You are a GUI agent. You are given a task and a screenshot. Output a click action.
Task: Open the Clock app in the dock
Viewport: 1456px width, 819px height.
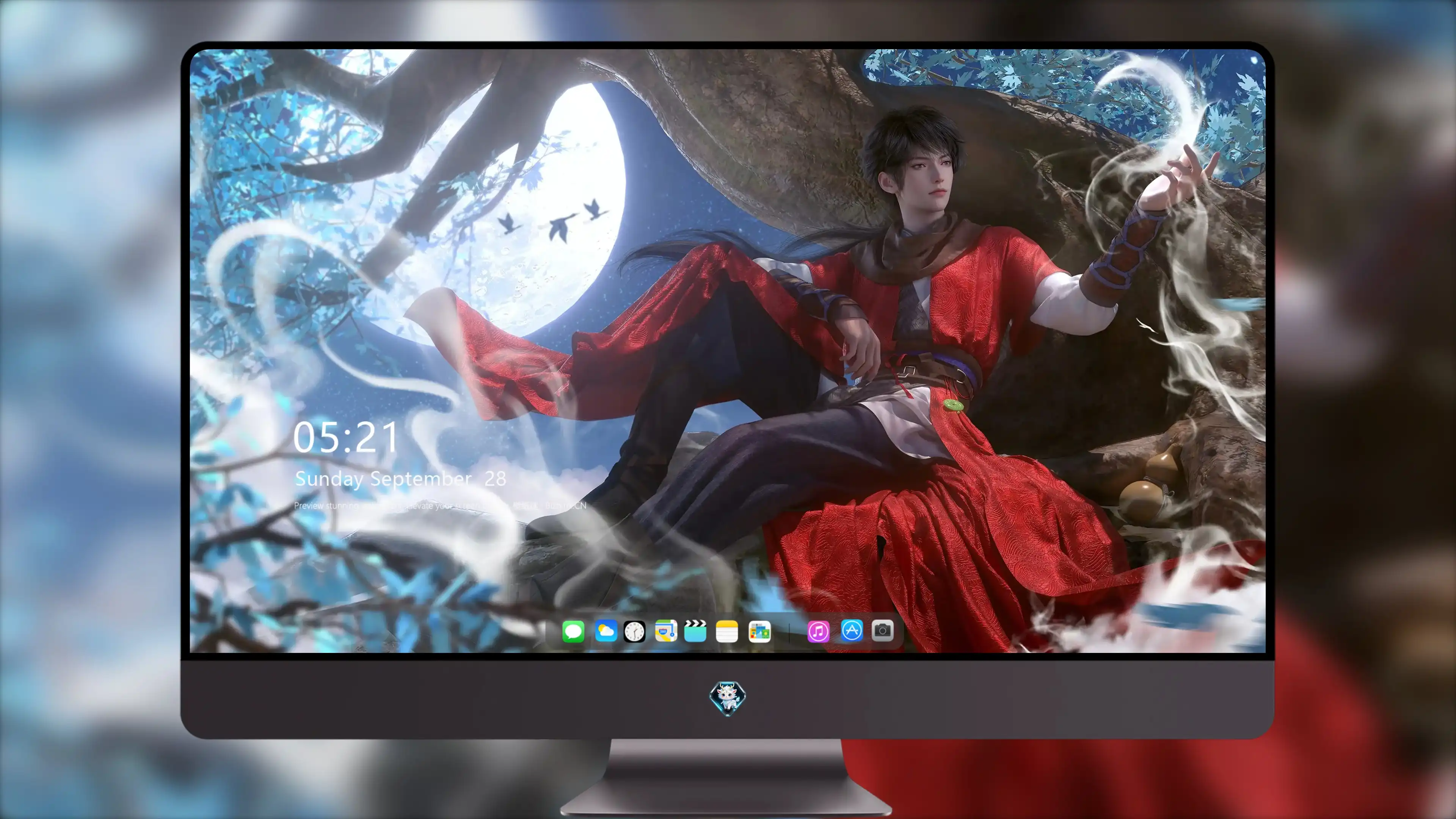pyautogui.click(x=634, y=631)
